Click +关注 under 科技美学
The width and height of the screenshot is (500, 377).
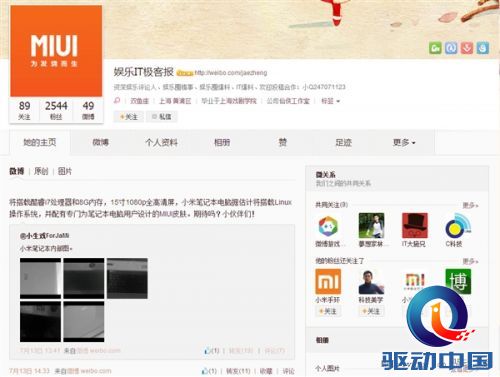[x=371, y=311]
